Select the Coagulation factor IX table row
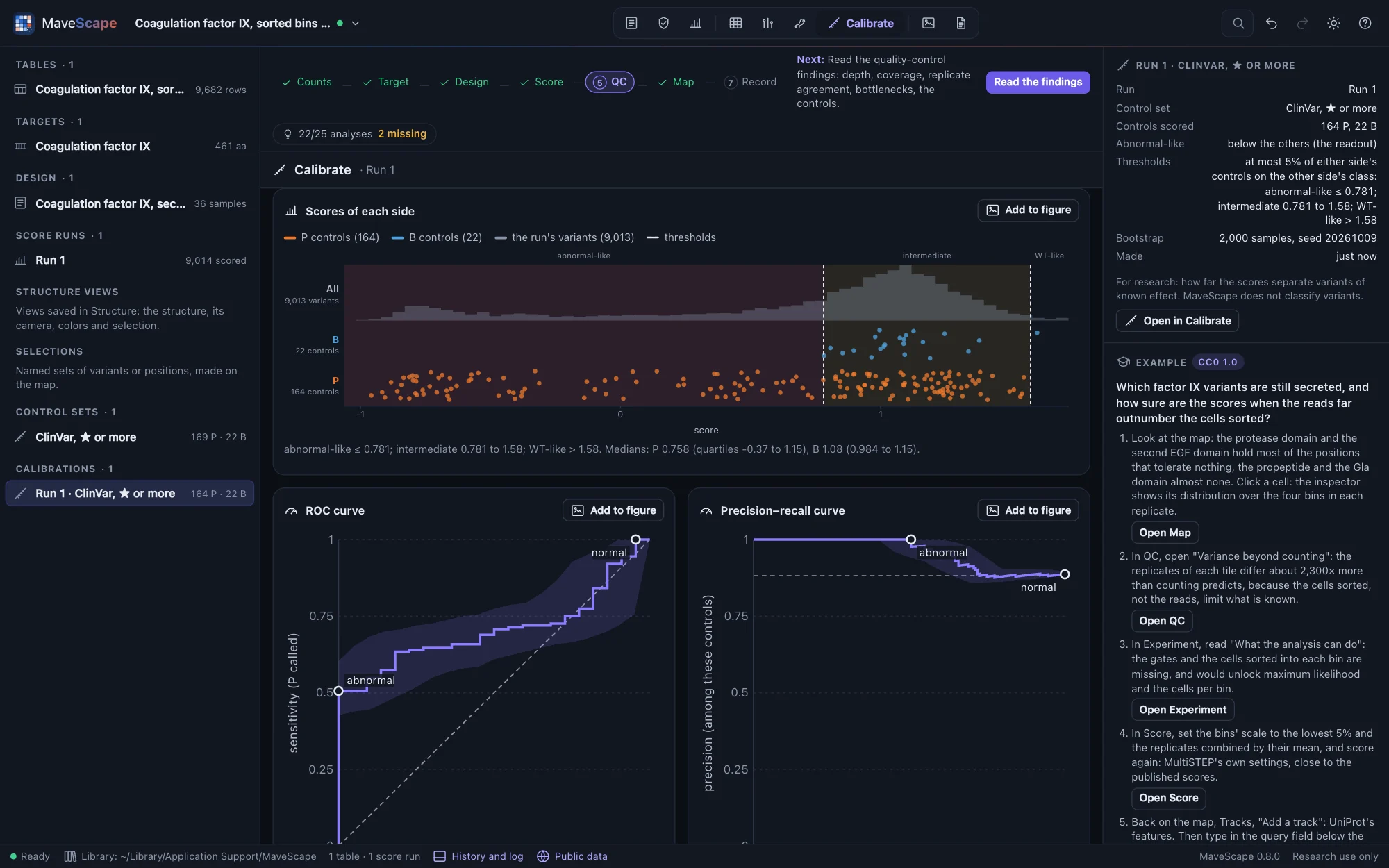 pyautogui.click(x=130, y=90)
